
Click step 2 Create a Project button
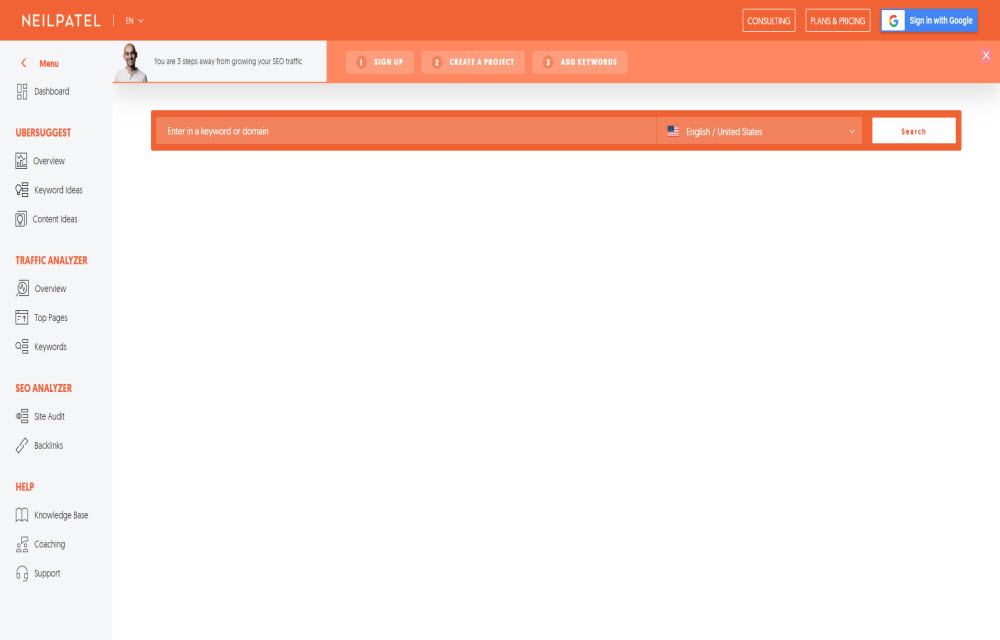(x=473, y=62)
